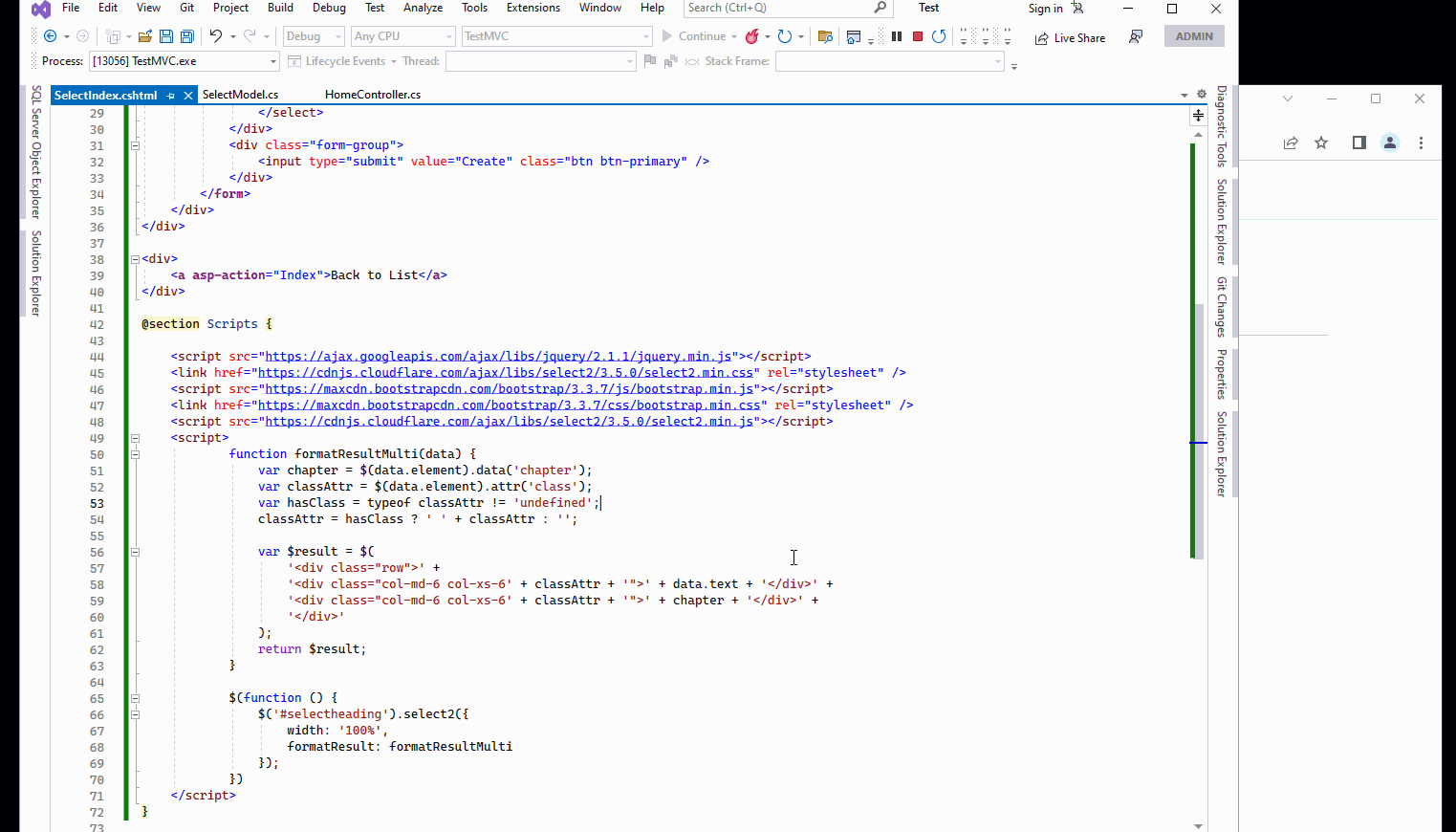Collapse the form-group div at line 31

click(x=135, y=145)
